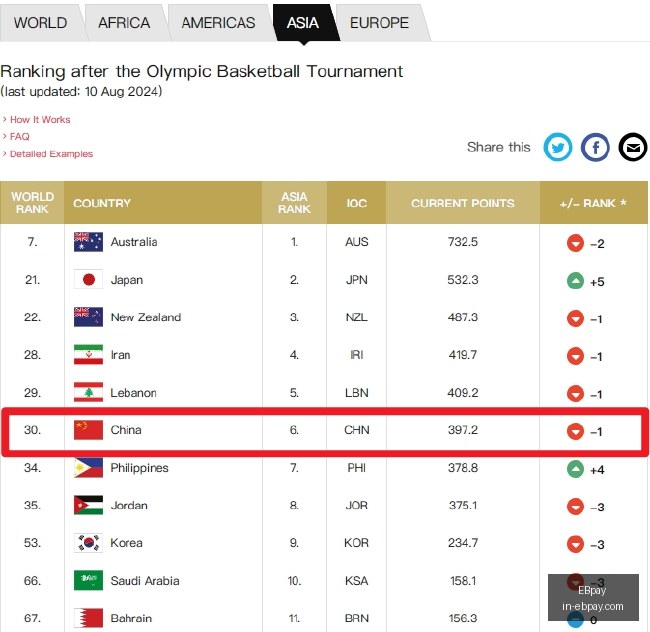Click the CURRENT POINTS column header

[463, 203]
